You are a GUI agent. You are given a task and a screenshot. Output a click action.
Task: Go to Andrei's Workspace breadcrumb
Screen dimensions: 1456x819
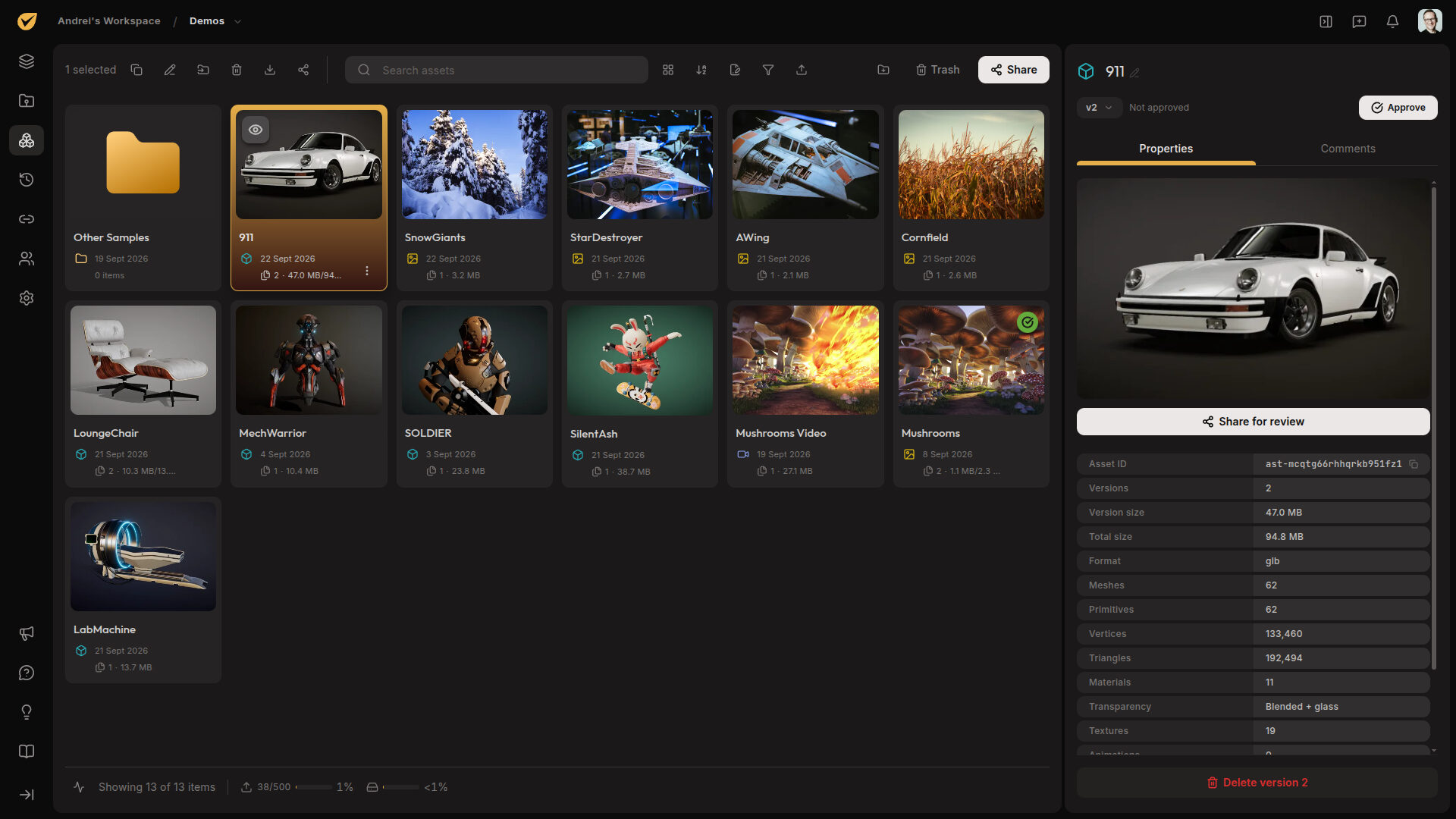click(109, 21)
